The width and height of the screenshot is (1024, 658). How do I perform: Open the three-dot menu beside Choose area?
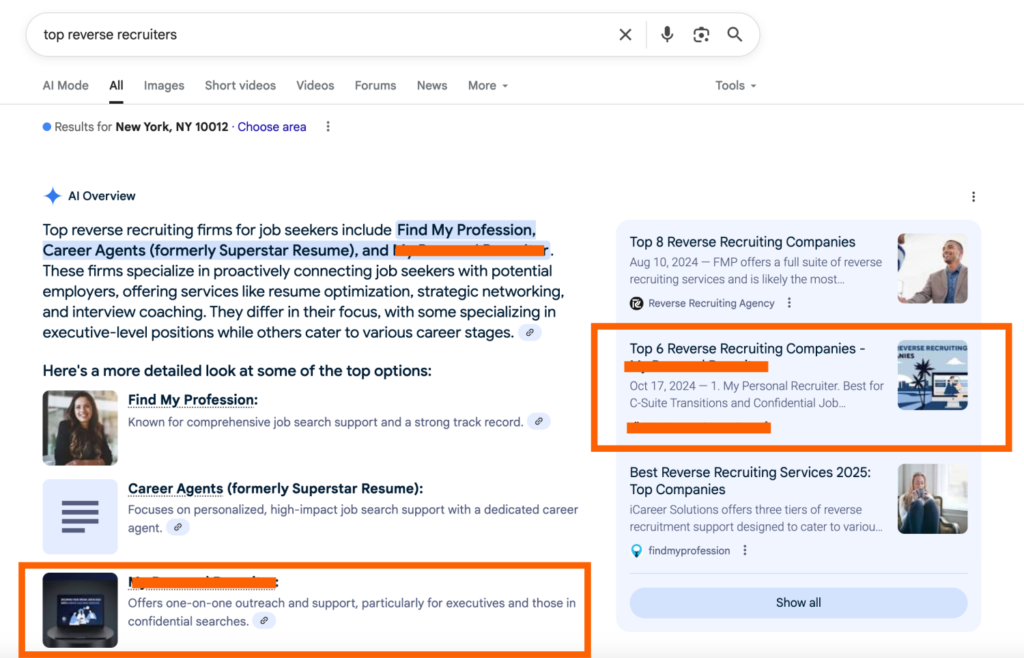pos(328,127)
